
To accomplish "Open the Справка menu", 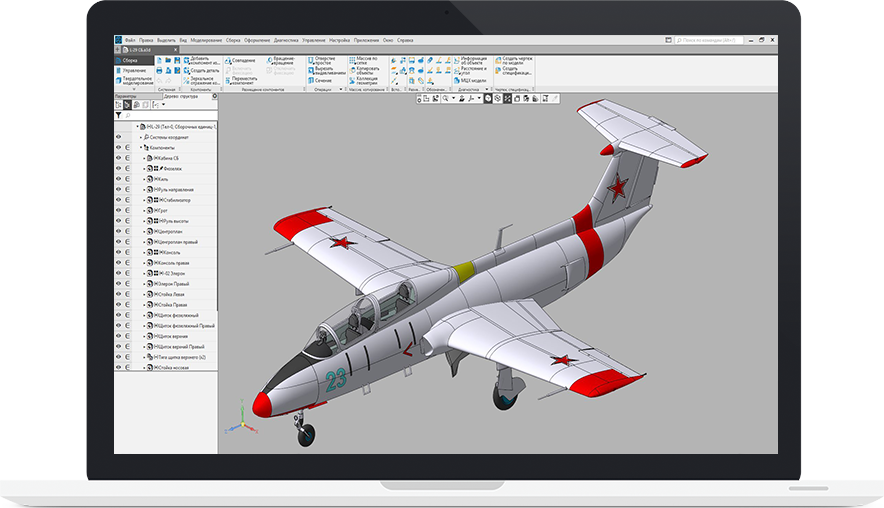I will pos(405,41).
